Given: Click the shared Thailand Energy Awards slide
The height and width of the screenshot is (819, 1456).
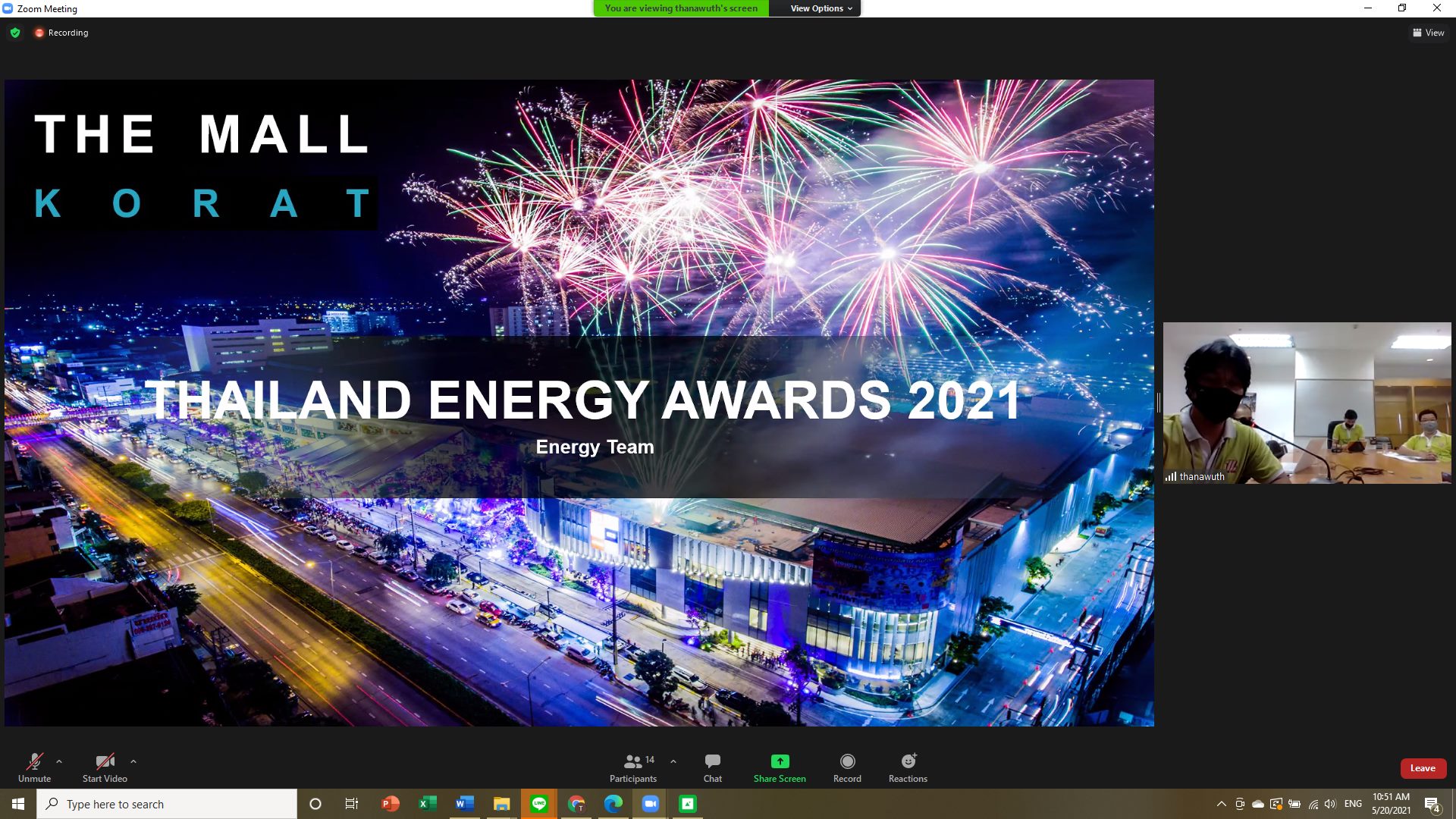Looking at the screenshot, I should point(579,403).
